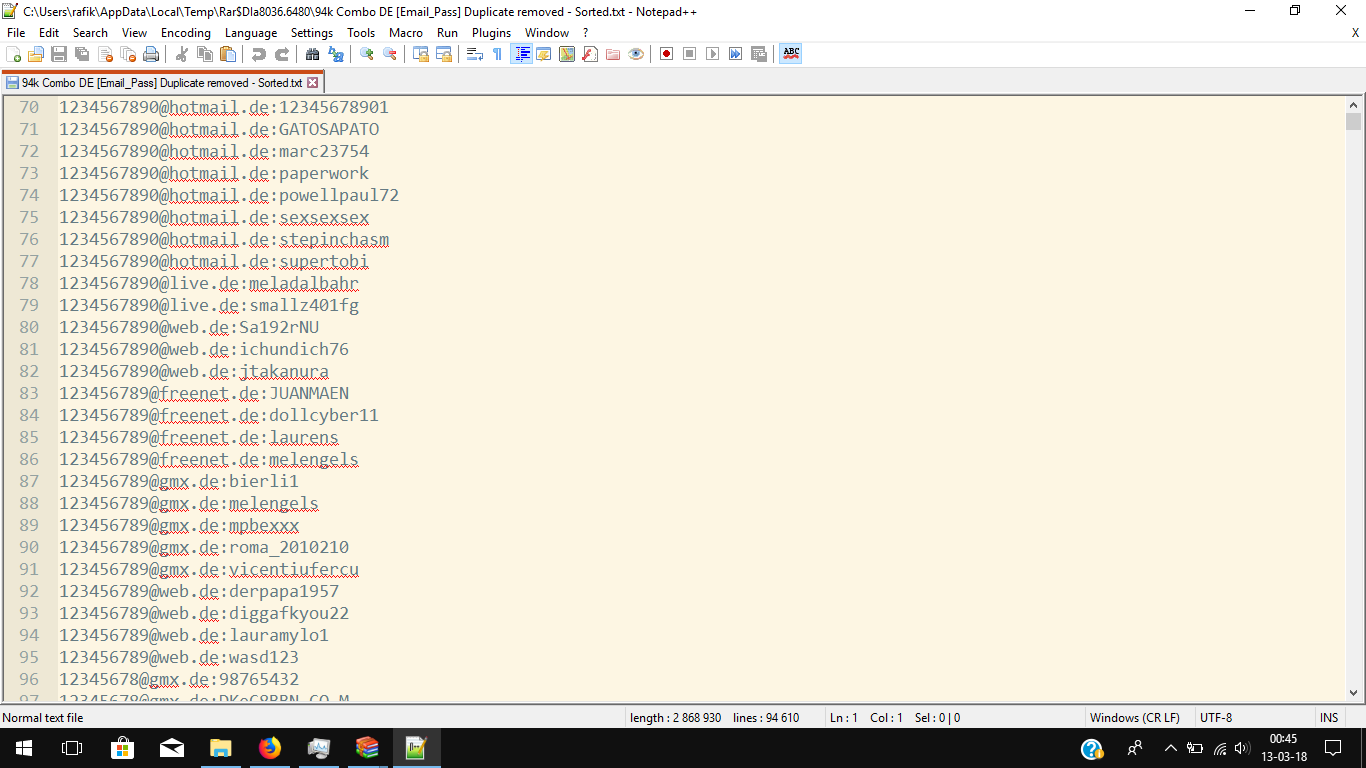Click the Find binoculars icon

[x=313, y=54]
